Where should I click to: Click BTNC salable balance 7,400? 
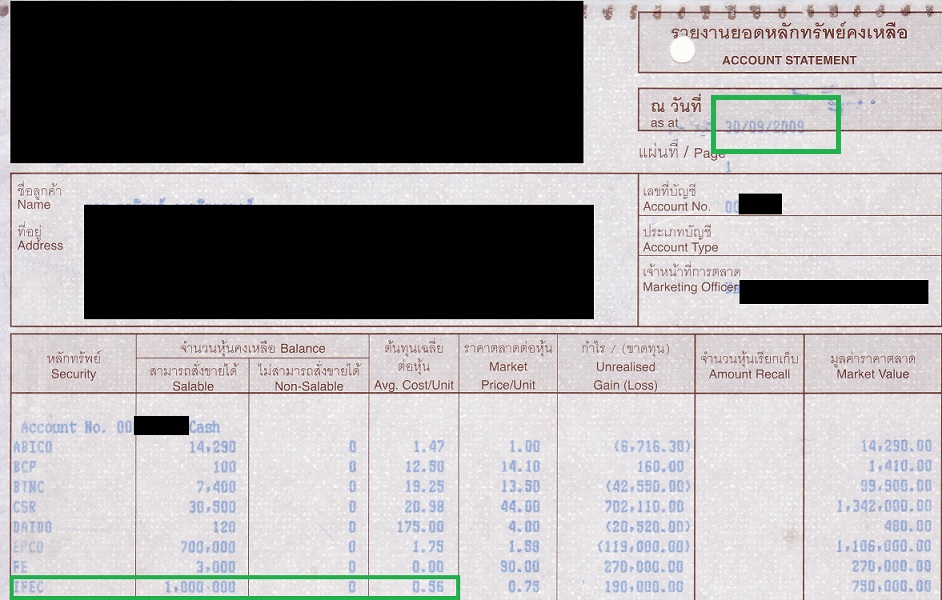[x=216, y=486]
